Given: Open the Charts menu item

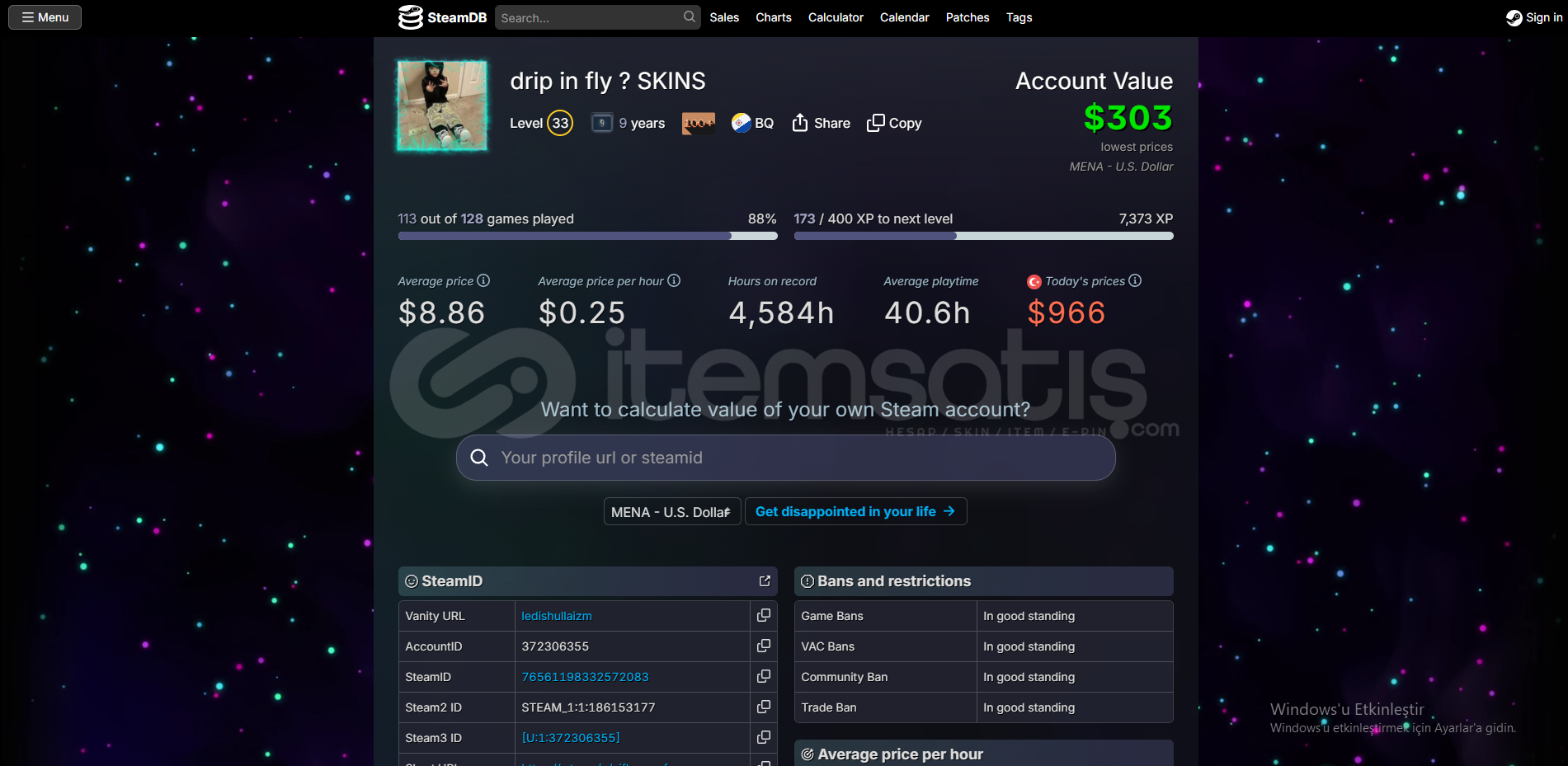Looking at the screenshot, I should (x=774, y=17).
